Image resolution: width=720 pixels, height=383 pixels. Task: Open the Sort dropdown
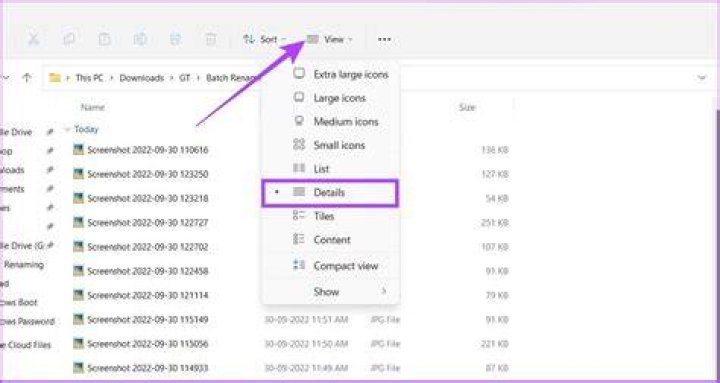264,39
